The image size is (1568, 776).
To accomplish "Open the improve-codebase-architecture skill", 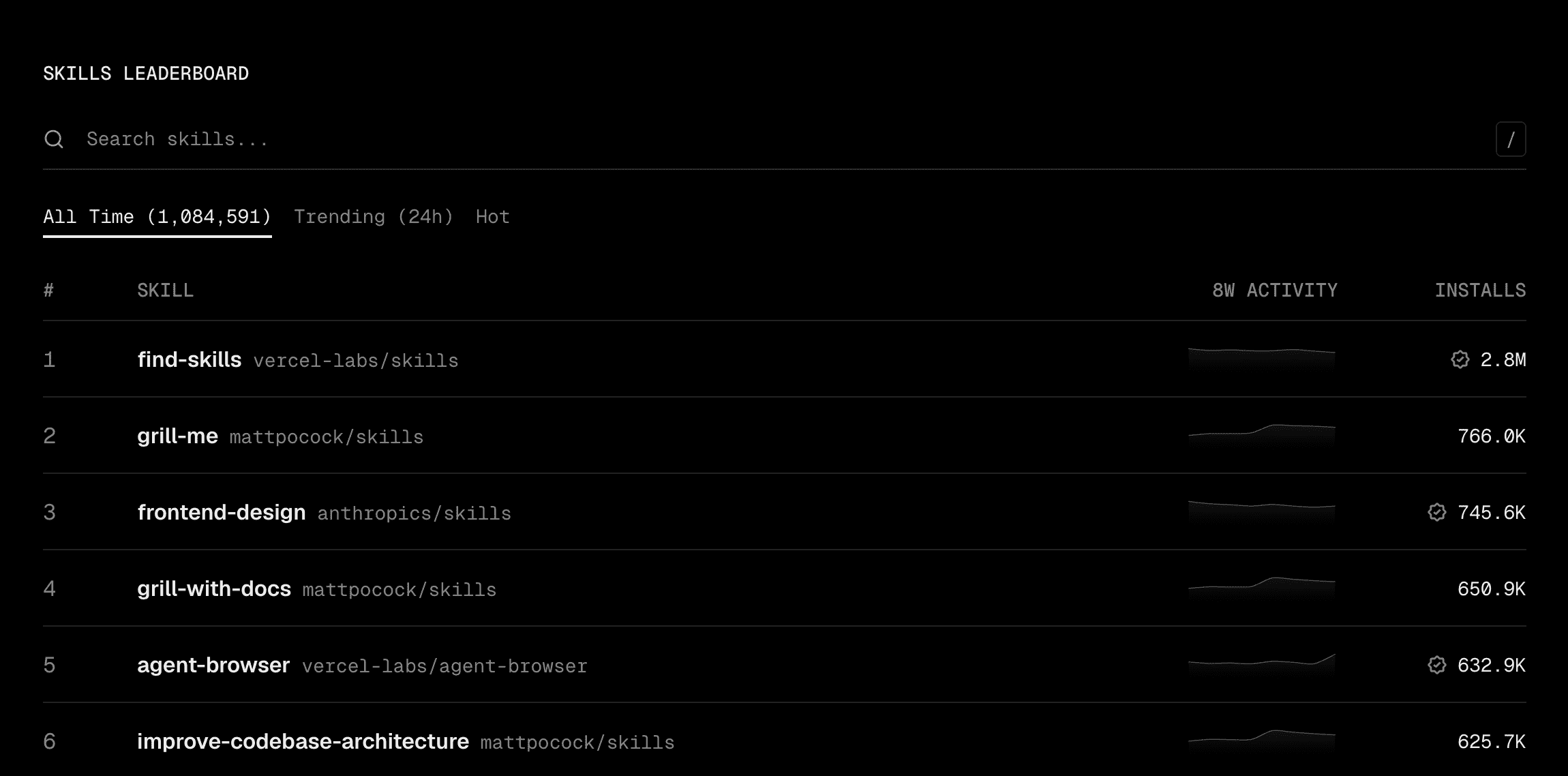I will (303, 741).
